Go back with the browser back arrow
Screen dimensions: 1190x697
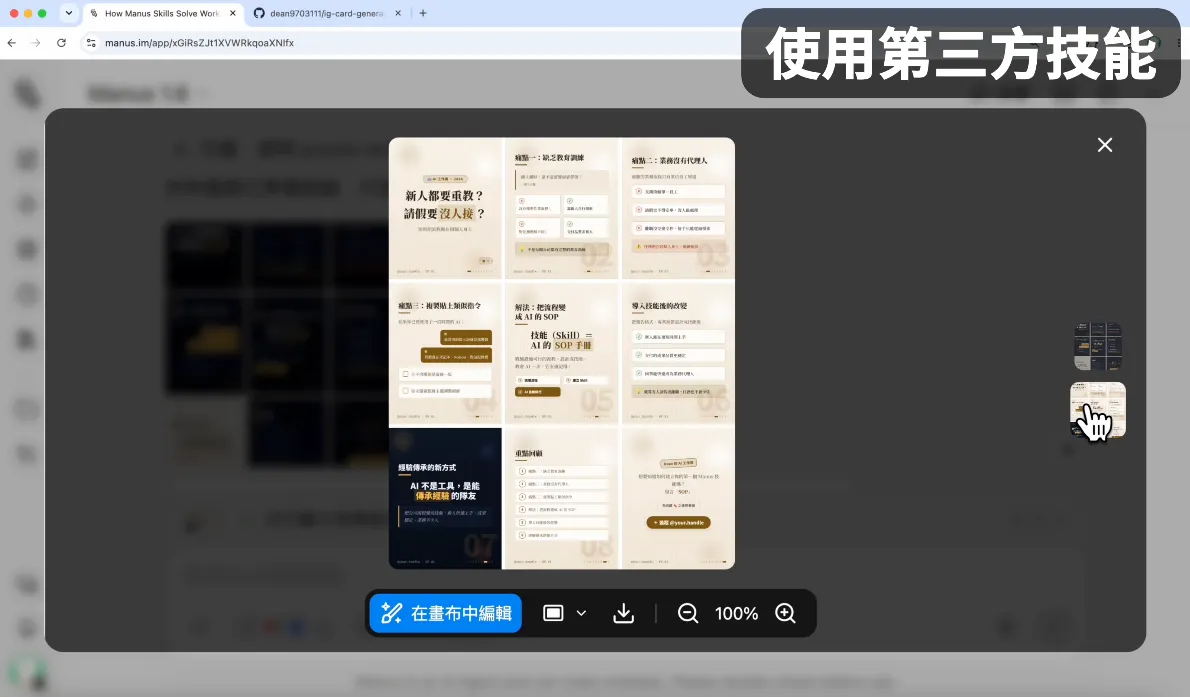click(11, 43)
